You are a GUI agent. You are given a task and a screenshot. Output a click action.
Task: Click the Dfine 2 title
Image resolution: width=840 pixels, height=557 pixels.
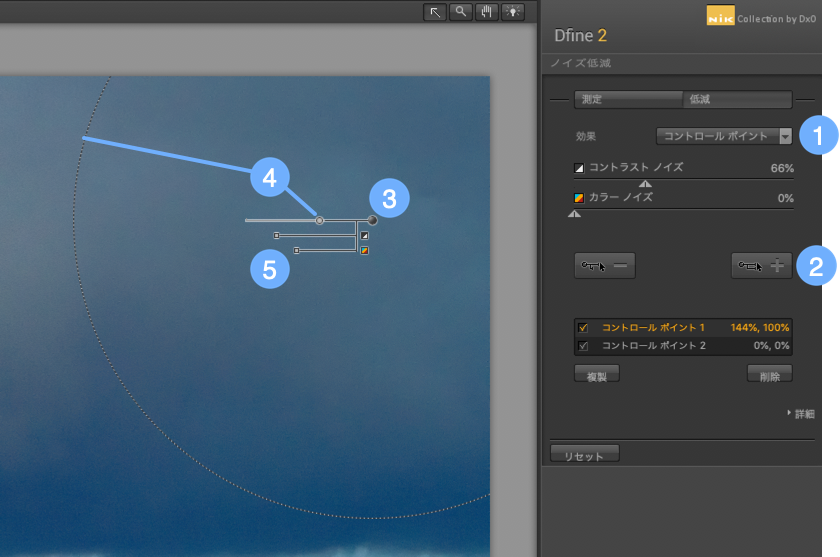pos(580,35)
